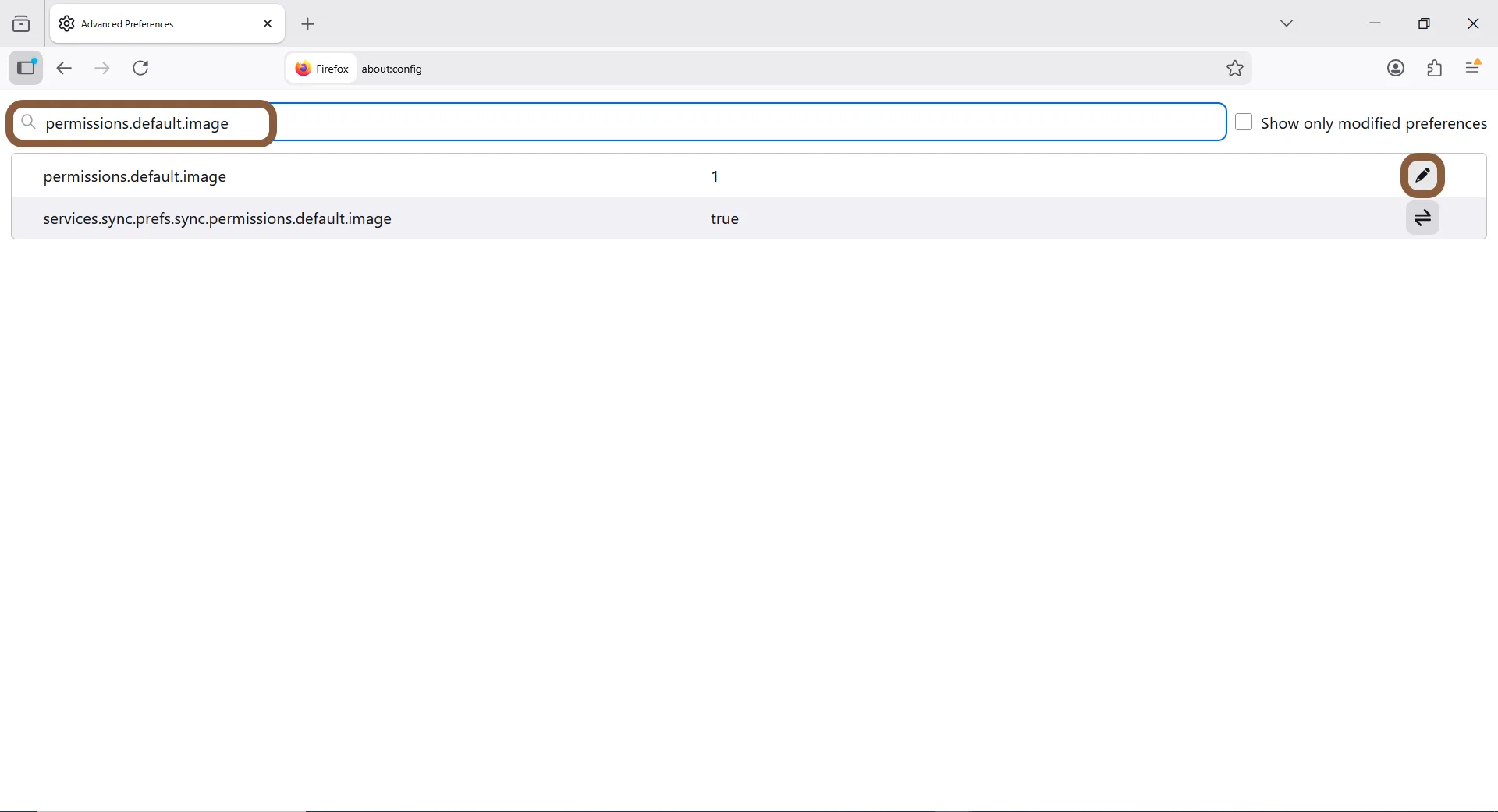Viewport: 1498px width, 812px height.
Task: Open the Firefox account menu
Action: (x=1396, y=69)
